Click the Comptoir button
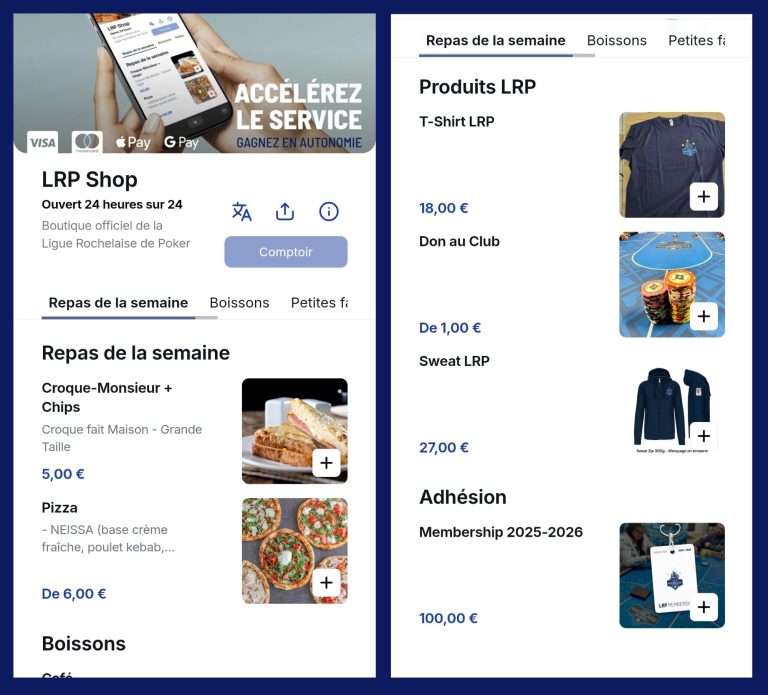768x695 pixels. click(286, 252)
